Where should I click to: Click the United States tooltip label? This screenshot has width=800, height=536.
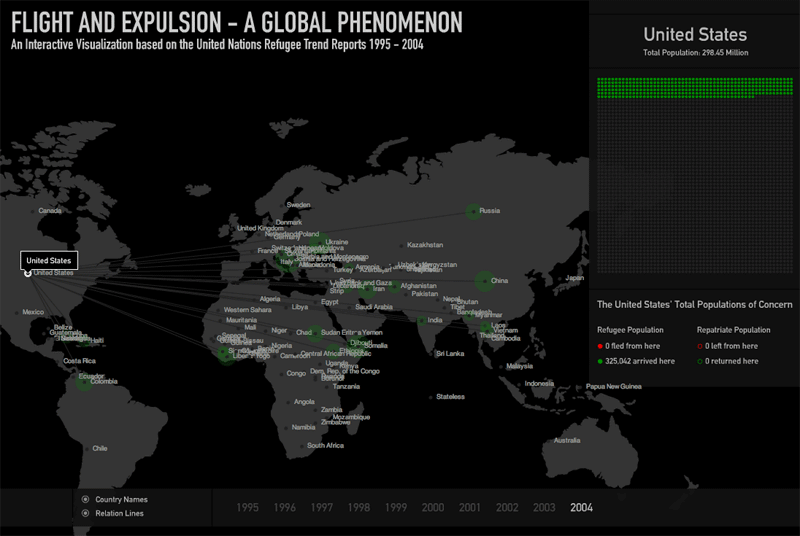(49, 260)
